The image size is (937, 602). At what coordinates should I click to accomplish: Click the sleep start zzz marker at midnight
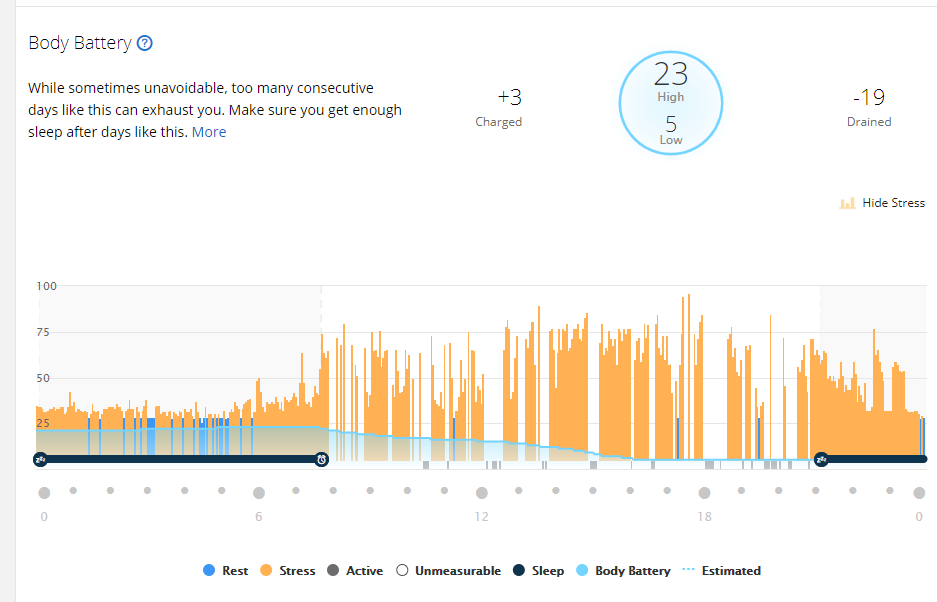[40, 459]
